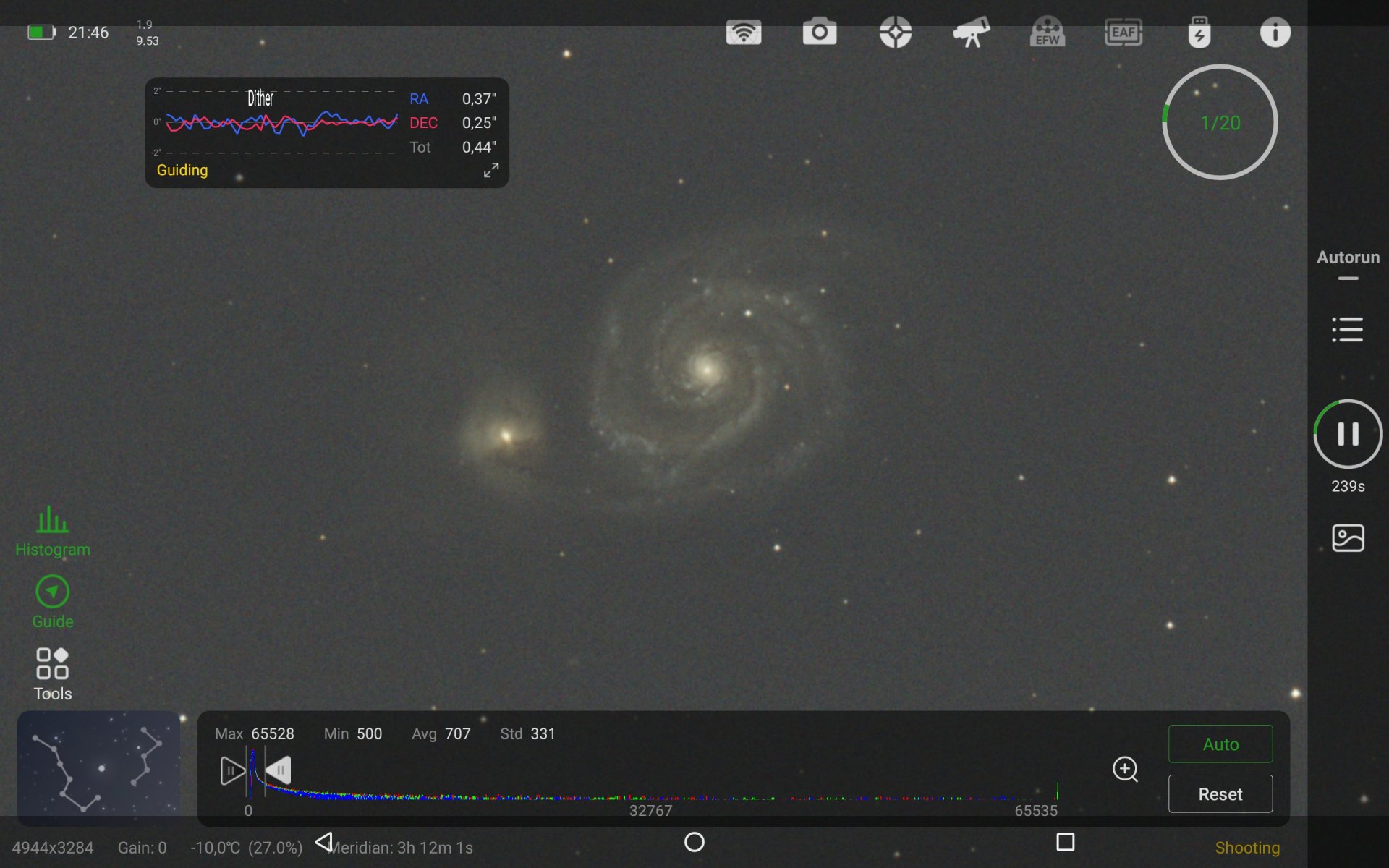Select the Autorun mode label
Screen dimensions: 1389x868
(1348, 258)
